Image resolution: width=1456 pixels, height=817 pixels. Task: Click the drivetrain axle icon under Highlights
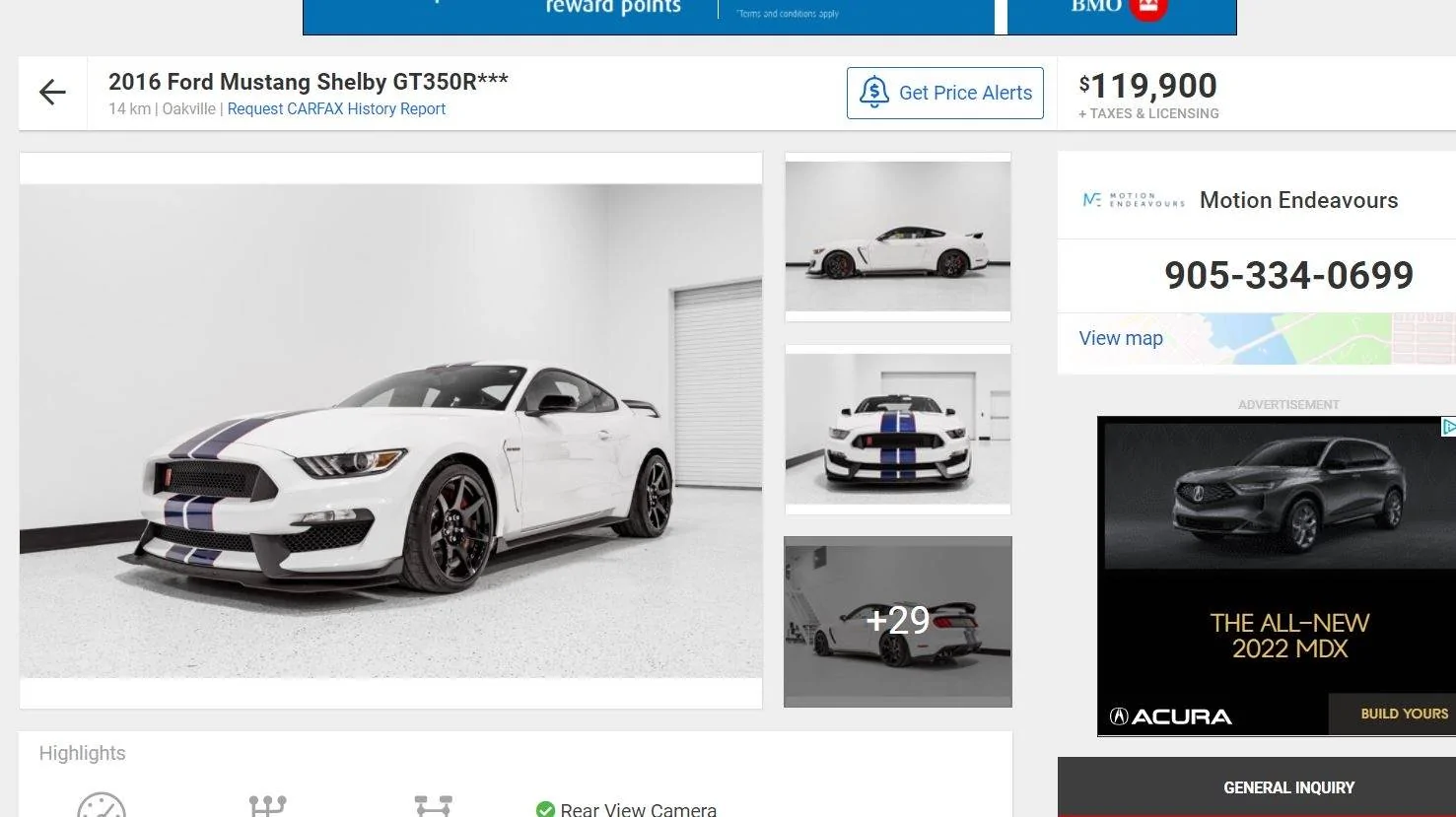coord(433,805)
